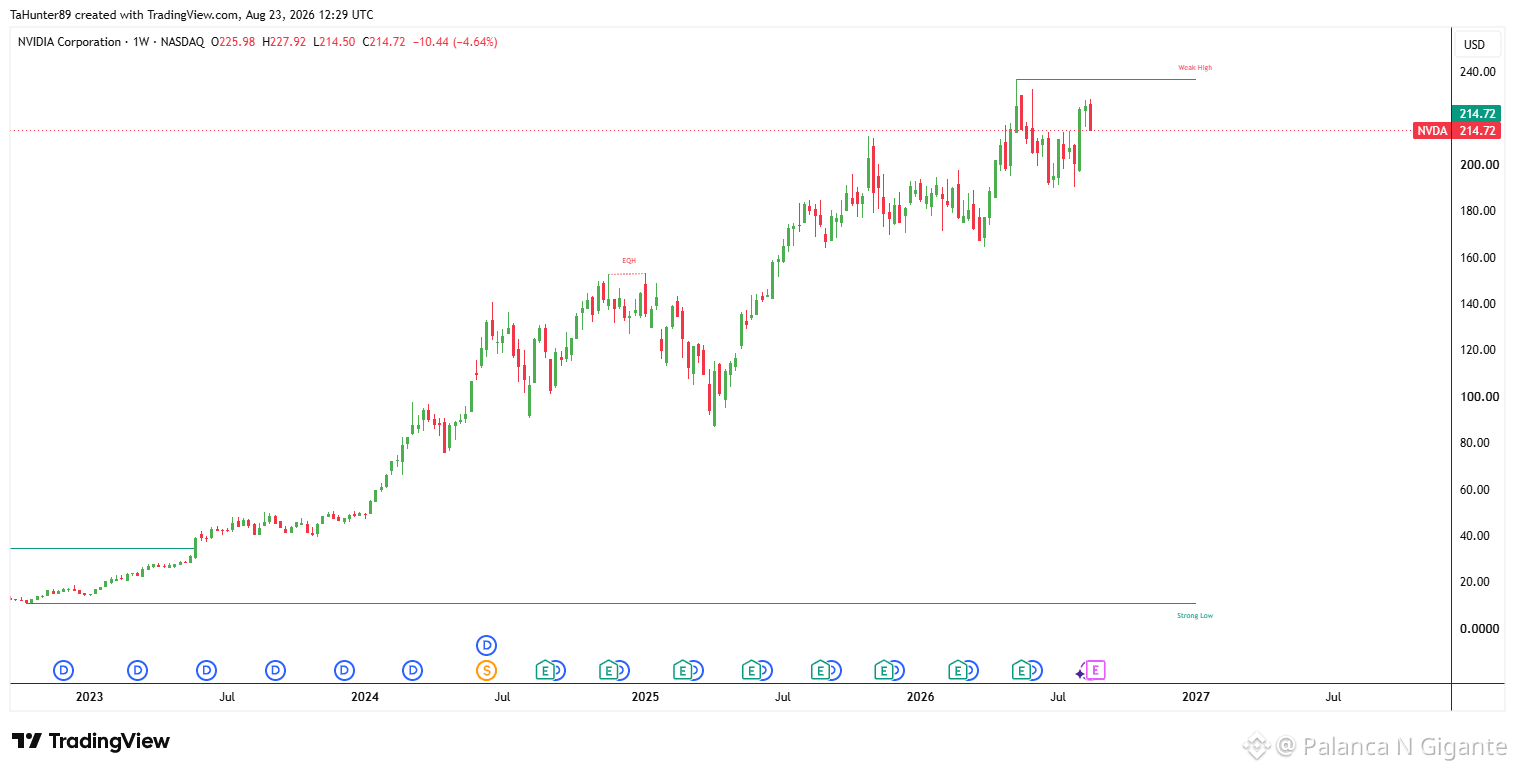Select the Strong Low label

click(x=1195, y=616)
